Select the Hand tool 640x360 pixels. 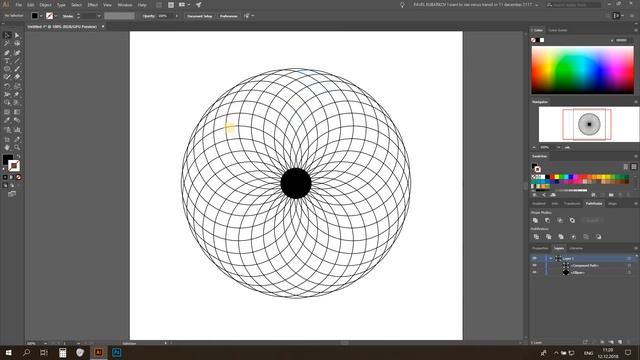(7, 147)
